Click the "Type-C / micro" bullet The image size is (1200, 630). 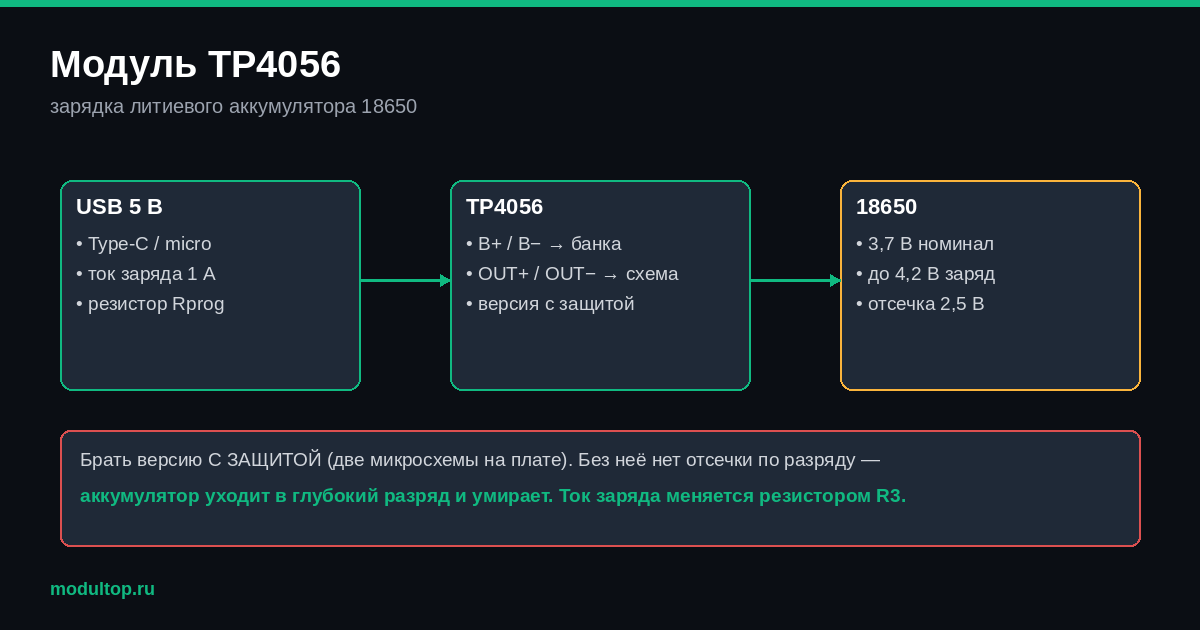pos(144,244)
